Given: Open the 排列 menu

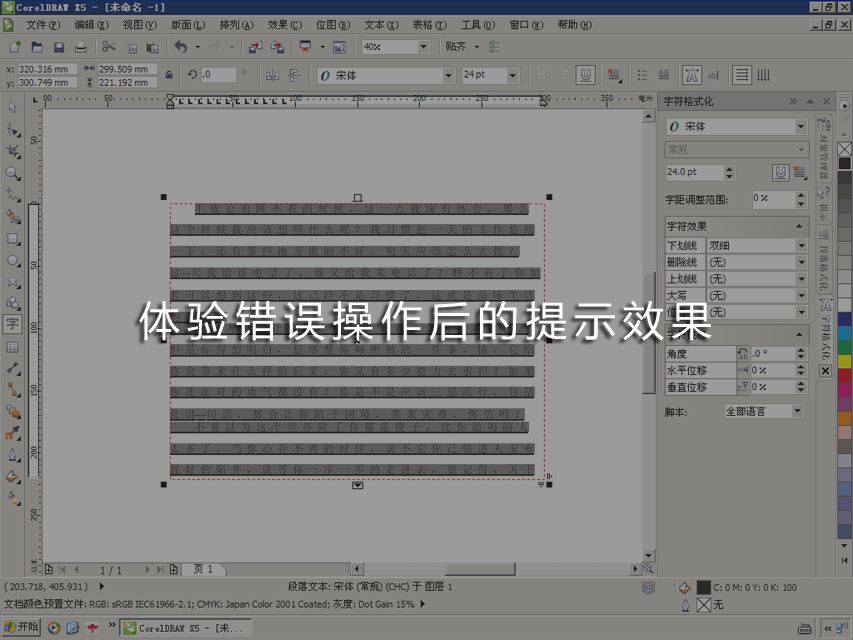Looking at the screenshot, I should click(x=236, y=24).
